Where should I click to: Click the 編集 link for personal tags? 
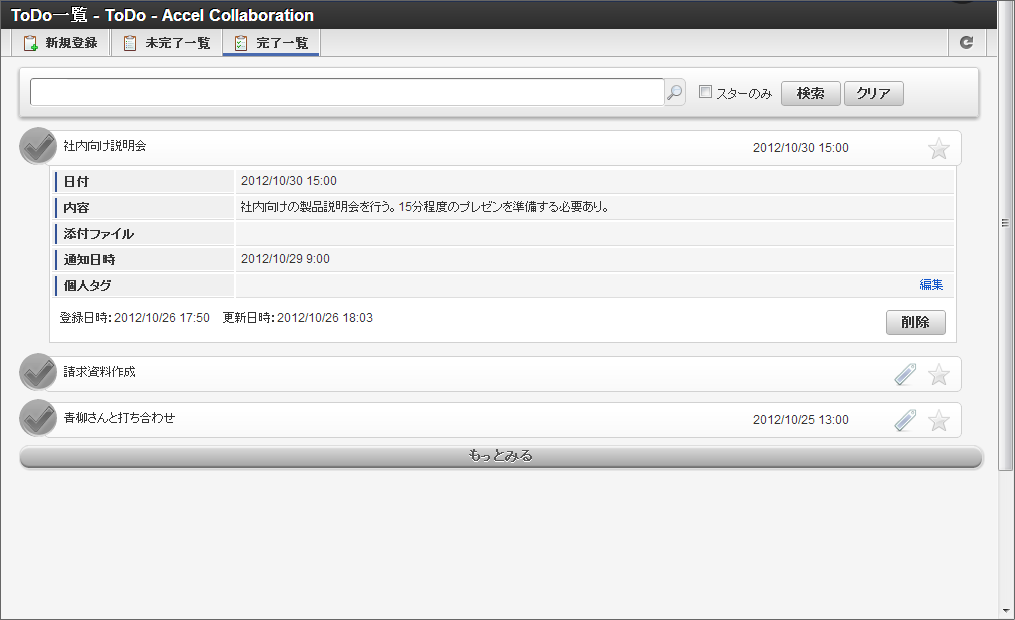pyautogui.click(x=931, y=285)
